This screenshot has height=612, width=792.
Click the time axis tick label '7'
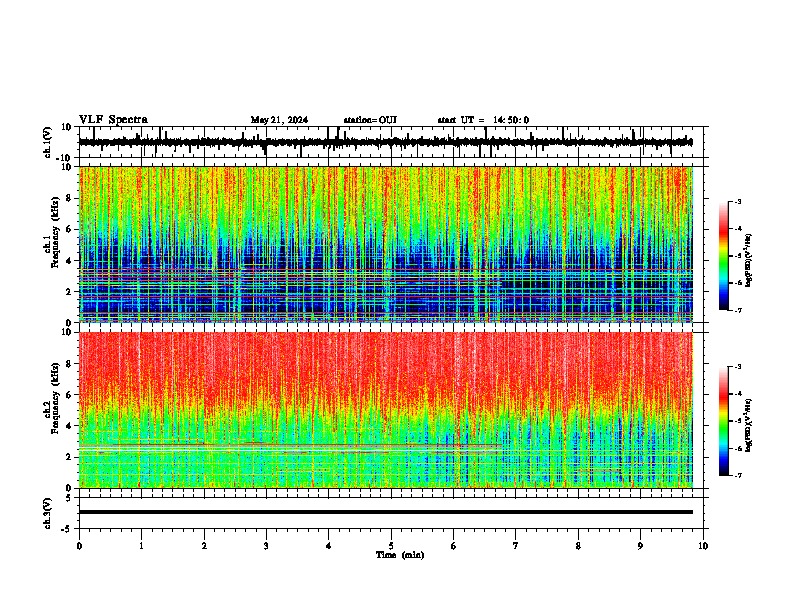516,546
